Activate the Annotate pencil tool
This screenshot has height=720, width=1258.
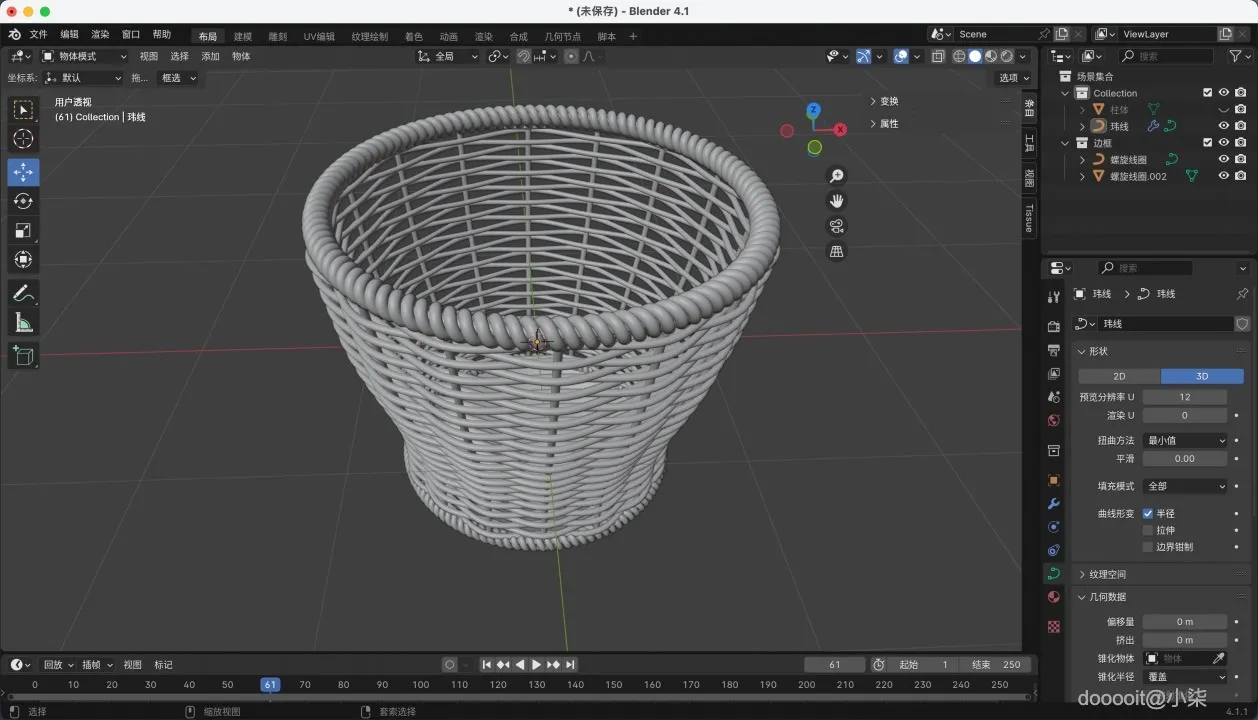(x=23, y=293)
